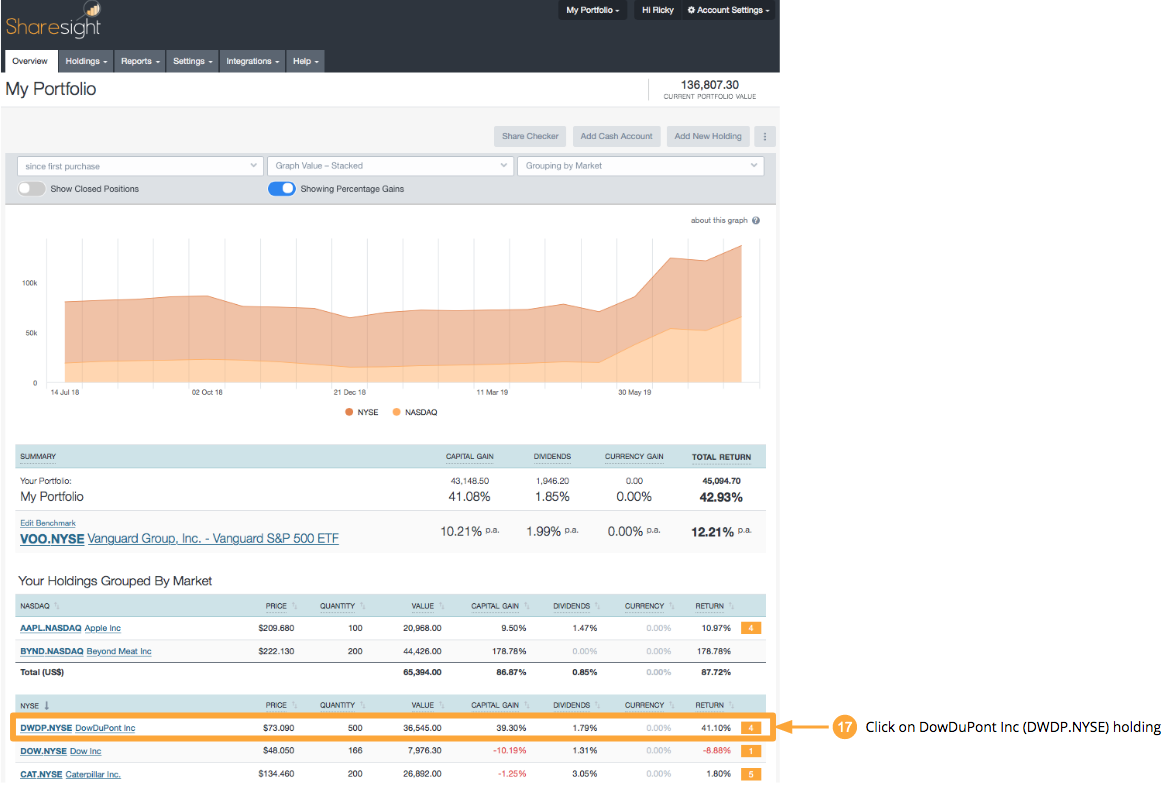Click the NYSE legend dot
Image resolution: width=1167 pixels, height=786 pixels.
[349, 412]
